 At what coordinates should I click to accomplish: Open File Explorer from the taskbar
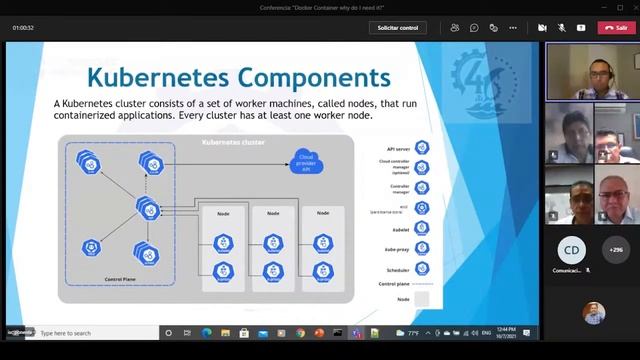[225, 333]
